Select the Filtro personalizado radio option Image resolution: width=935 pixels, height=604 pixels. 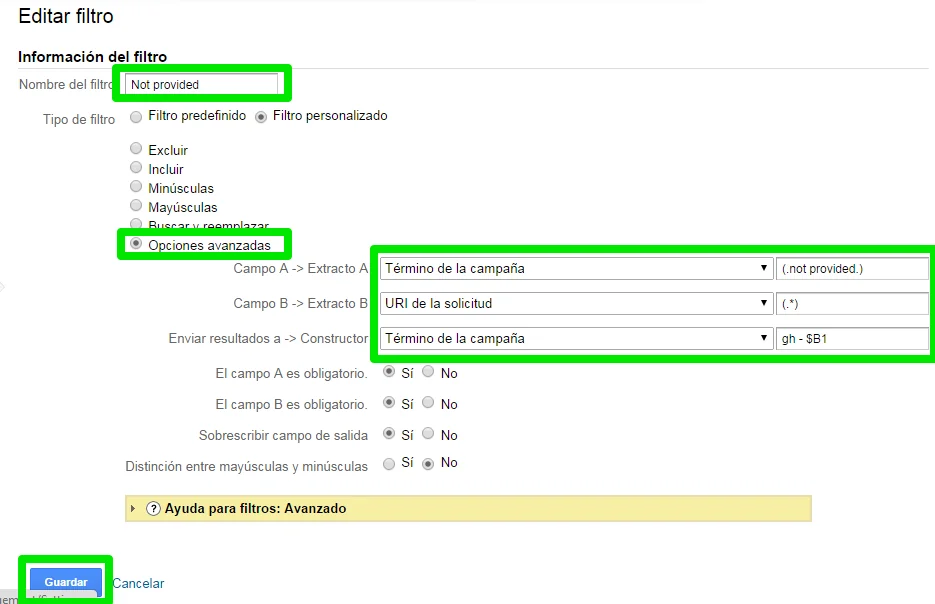click(x=261, y=116)
